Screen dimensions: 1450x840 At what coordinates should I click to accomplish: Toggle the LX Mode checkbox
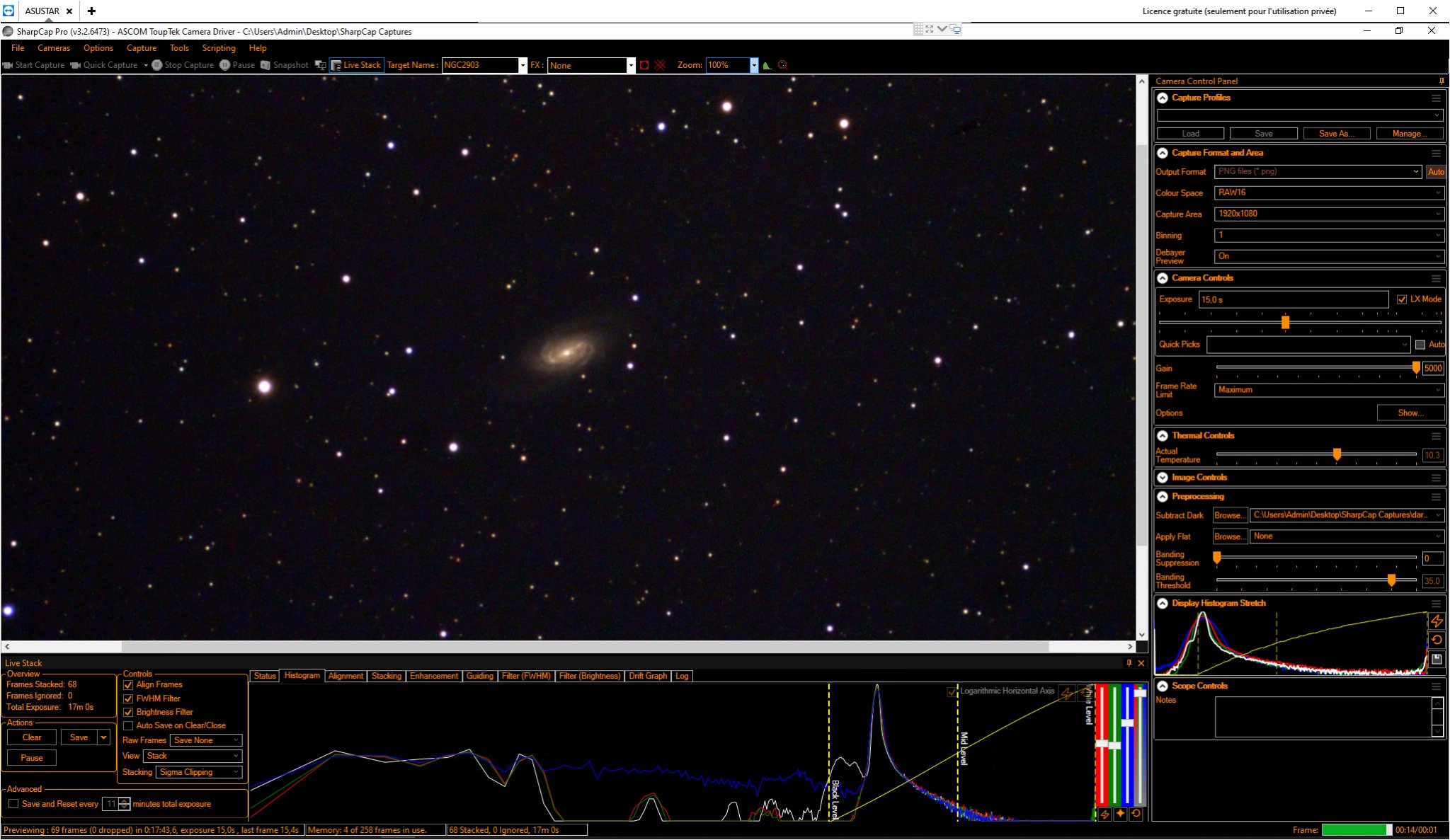pyautogui.click(x=1402, y=299)
